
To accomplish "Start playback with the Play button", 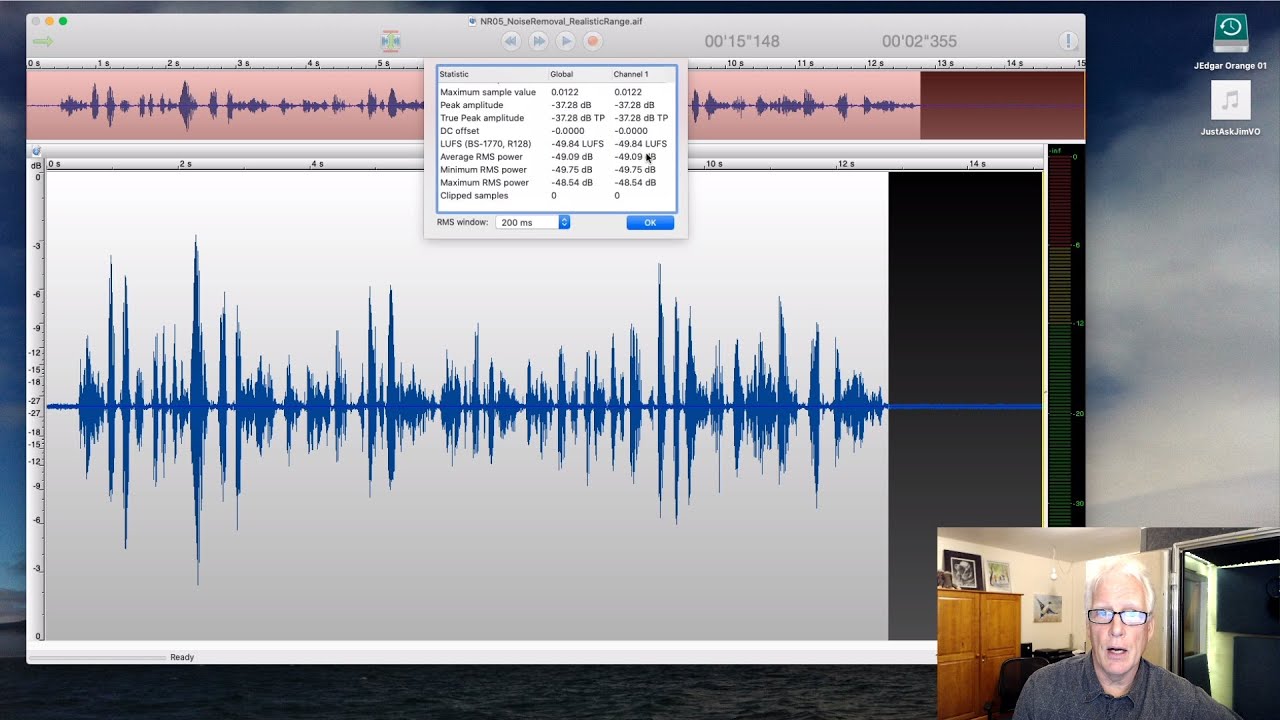I will click(566, 41).
